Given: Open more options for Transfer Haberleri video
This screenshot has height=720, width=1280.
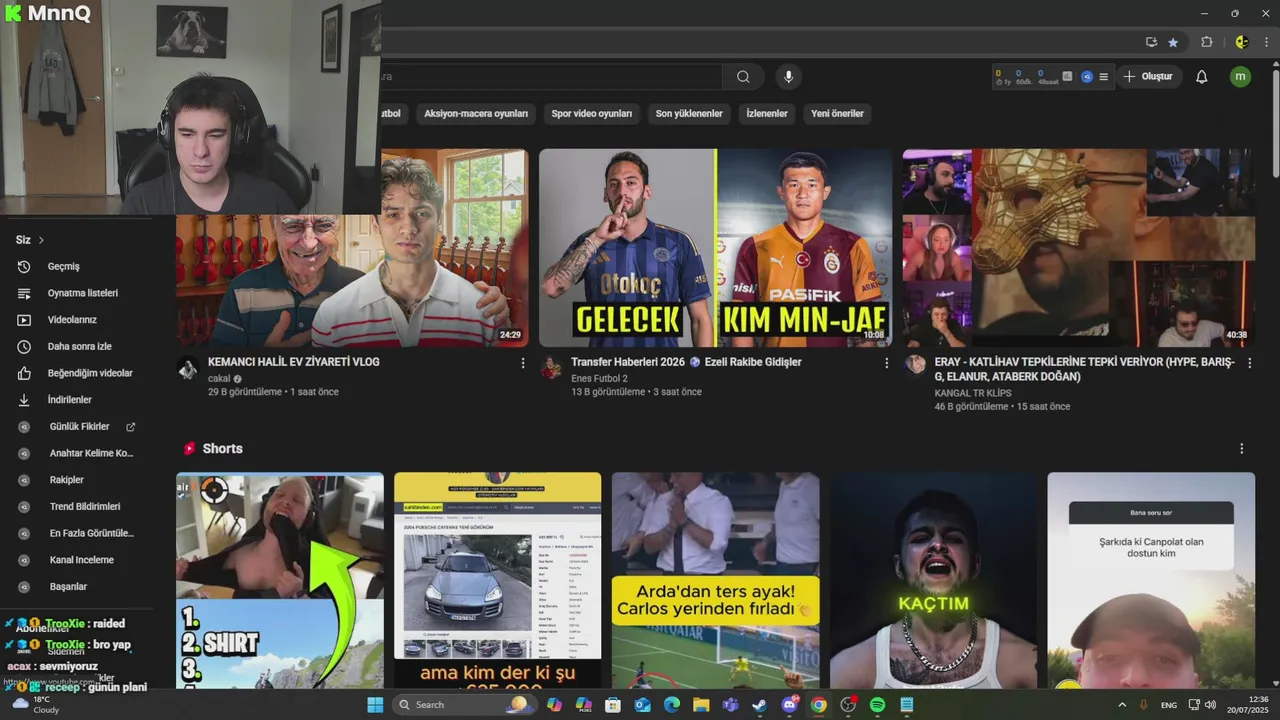Looking at the screenshot, I should point(886,363).
